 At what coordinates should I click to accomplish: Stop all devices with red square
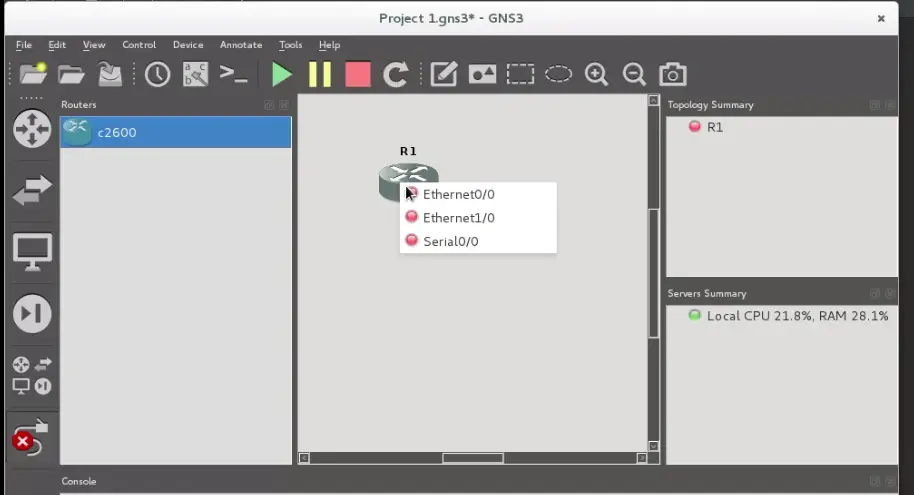tap(358, 75)
